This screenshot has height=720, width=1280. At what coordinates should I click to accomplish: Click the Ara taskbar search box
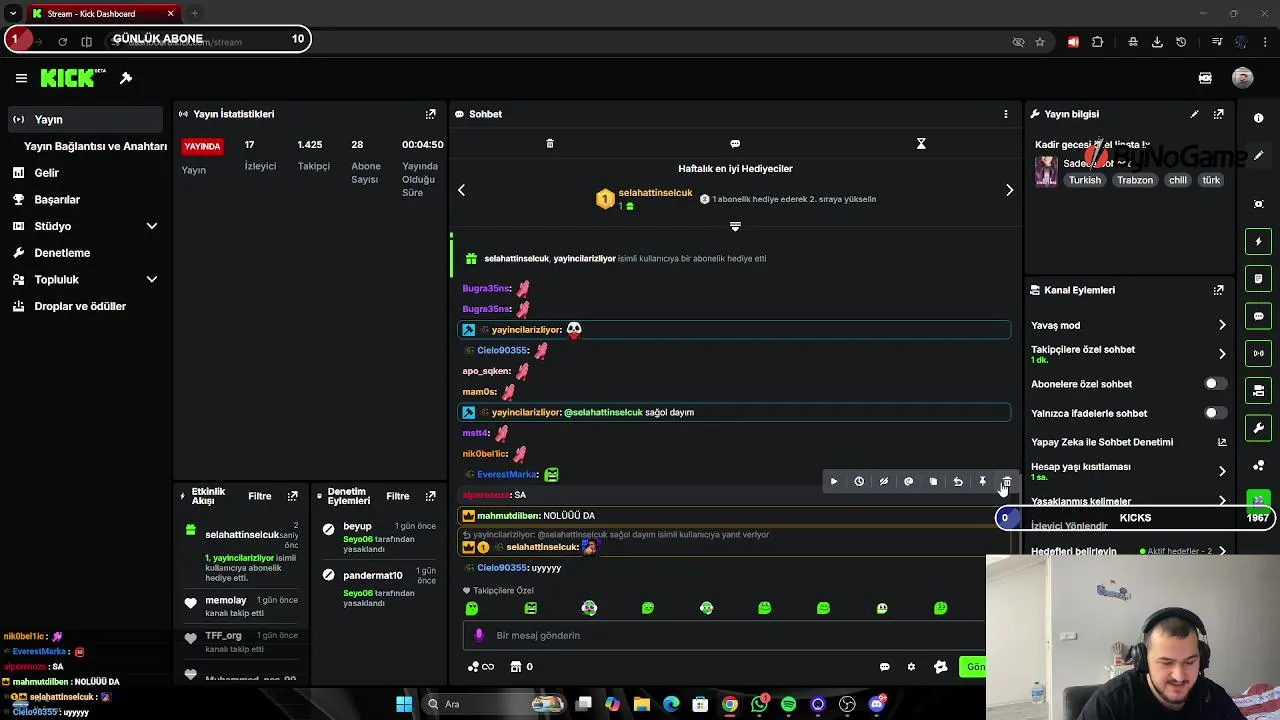tap(495, 704)
